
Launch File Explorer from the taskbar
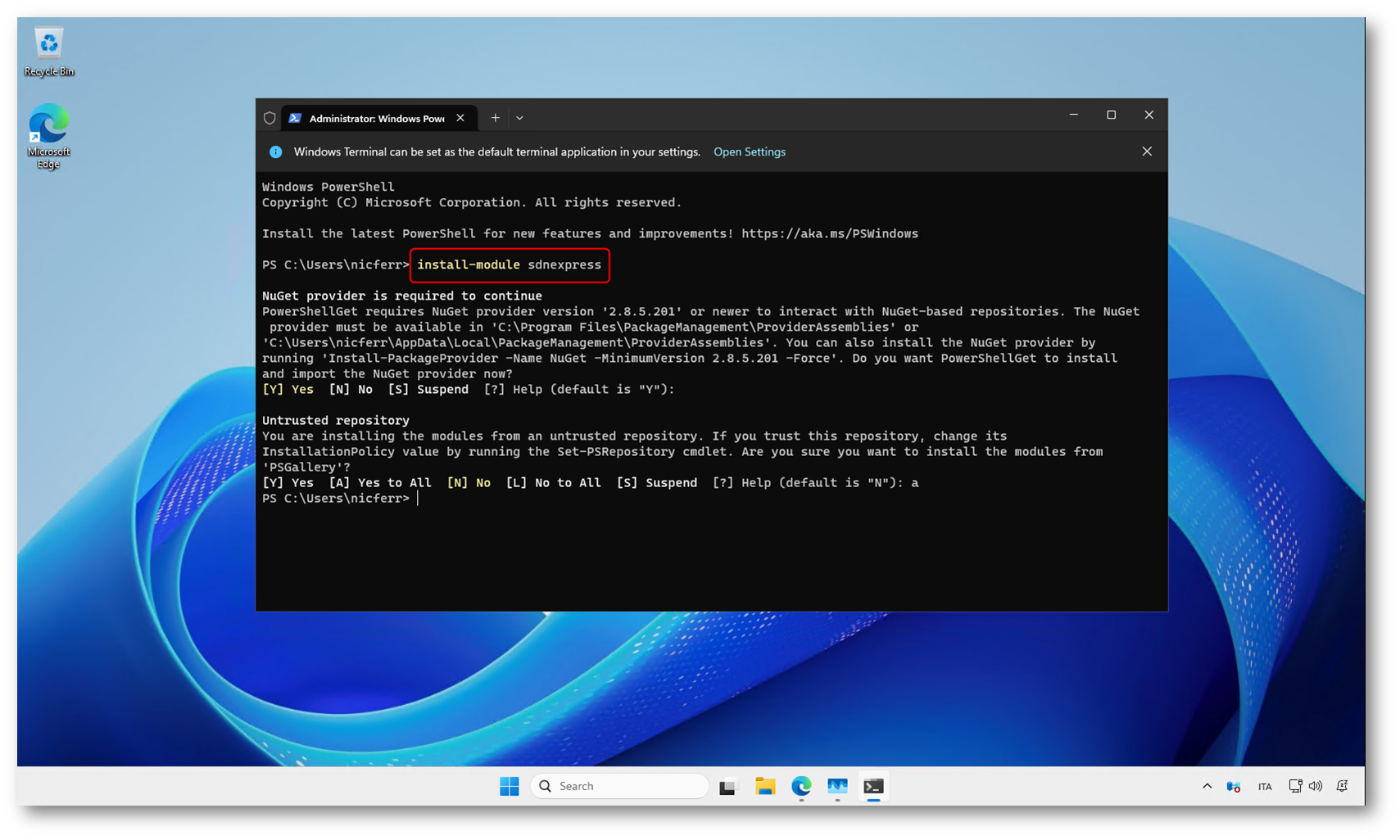click(765, 786)
